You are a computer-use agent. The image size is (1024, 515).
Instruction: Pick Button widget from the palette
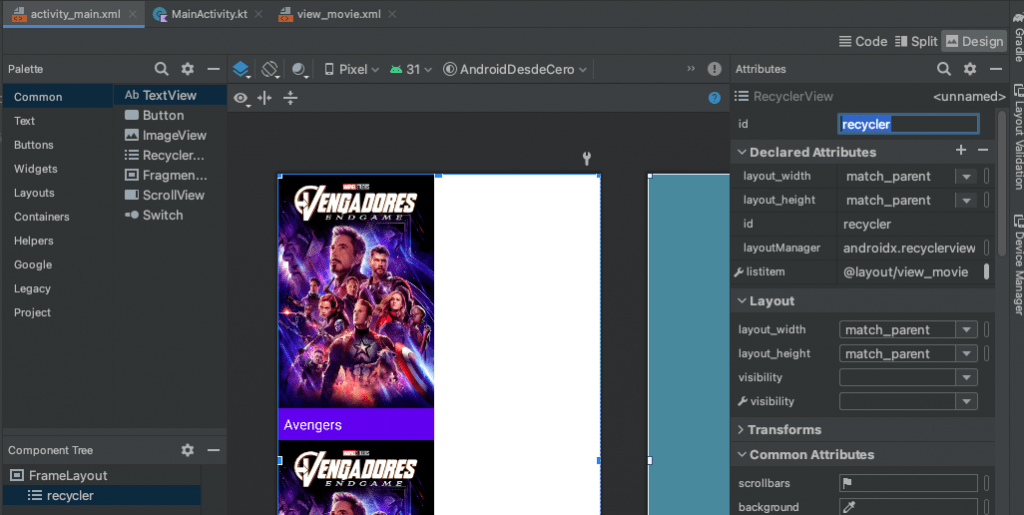(170, 116)
